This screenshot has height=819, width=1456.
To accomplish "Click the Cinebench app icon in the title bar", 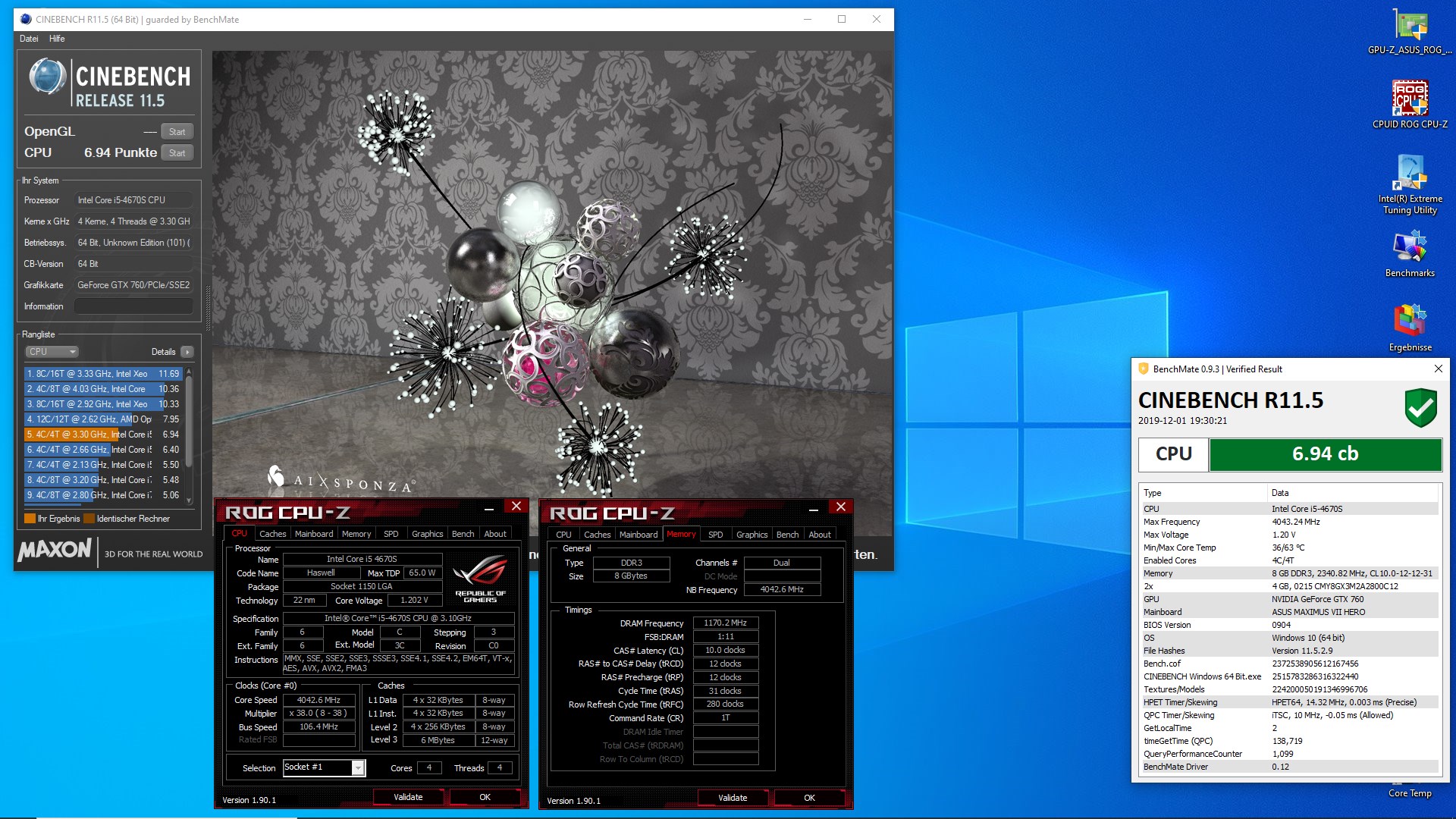I will click(26, 19).
